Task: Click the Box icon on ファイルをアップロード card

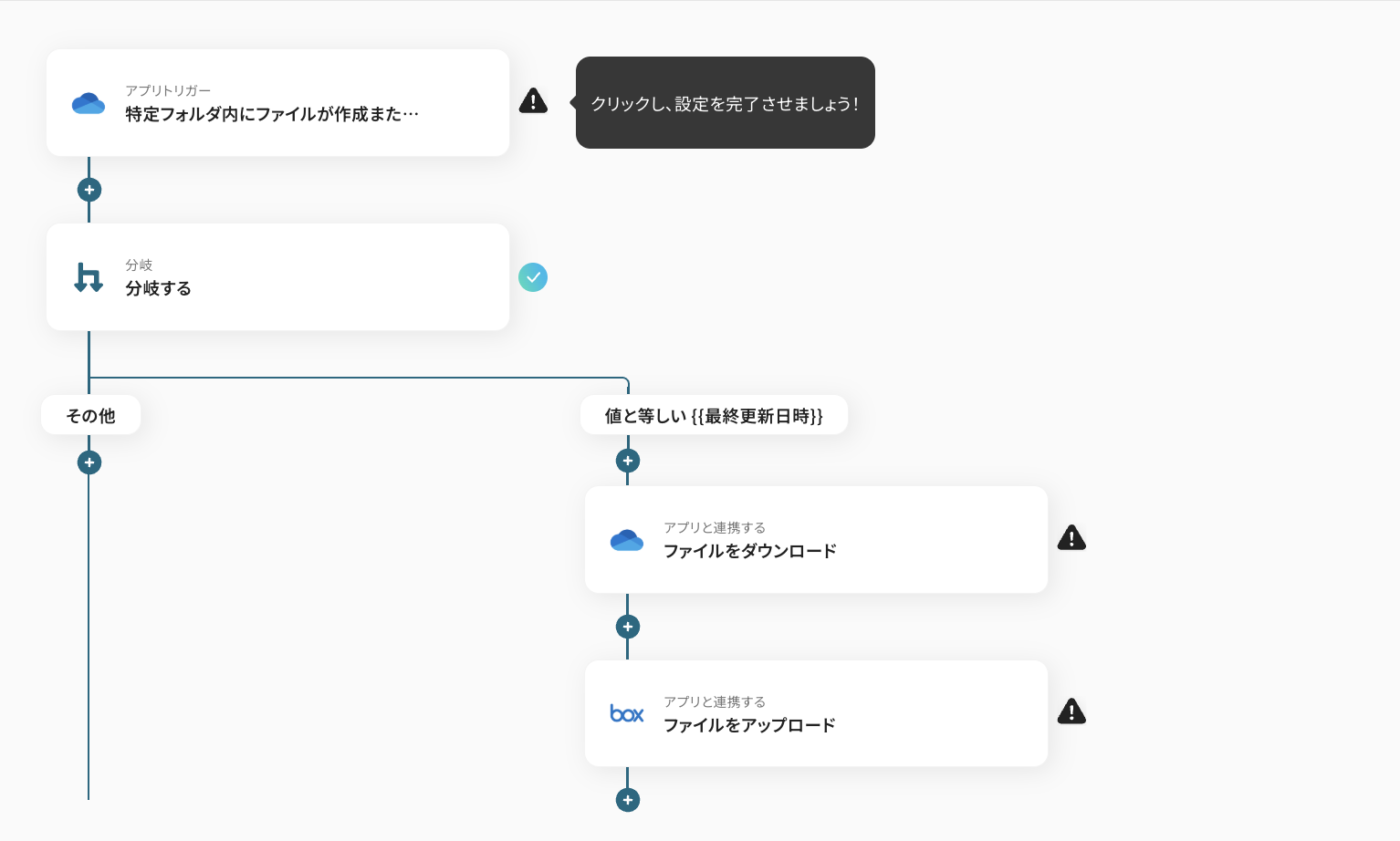Action: 627,713
